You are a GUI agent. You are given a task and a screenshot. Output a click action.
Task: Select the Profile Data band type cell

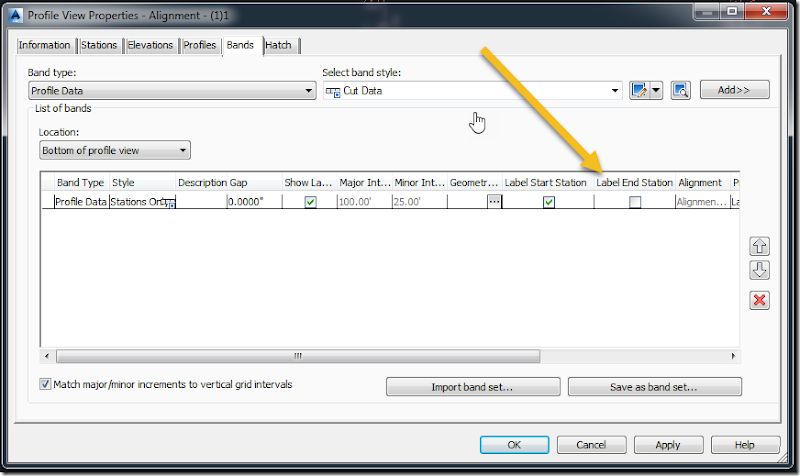point(81,202)
